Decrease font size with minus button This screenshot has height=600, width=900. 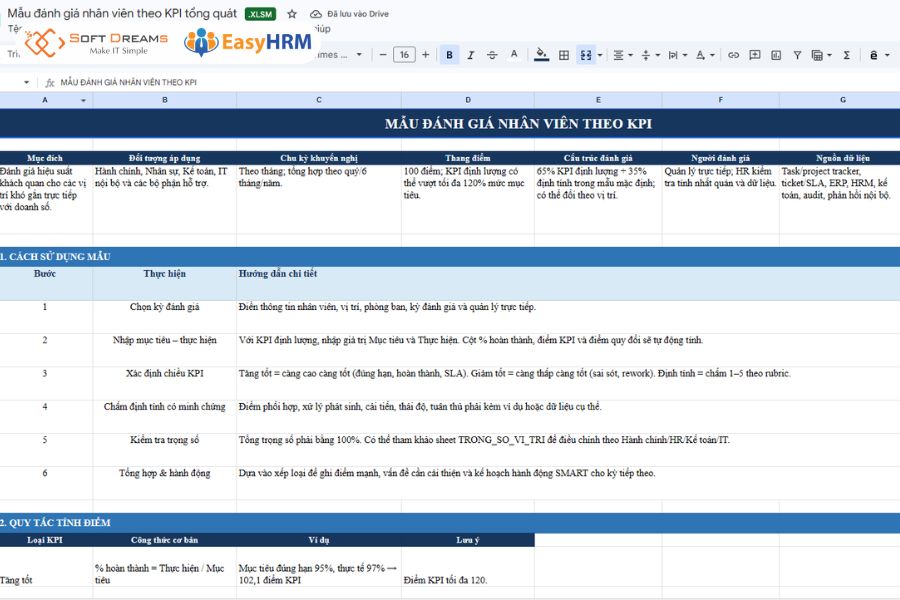click(x=383, y=55)
